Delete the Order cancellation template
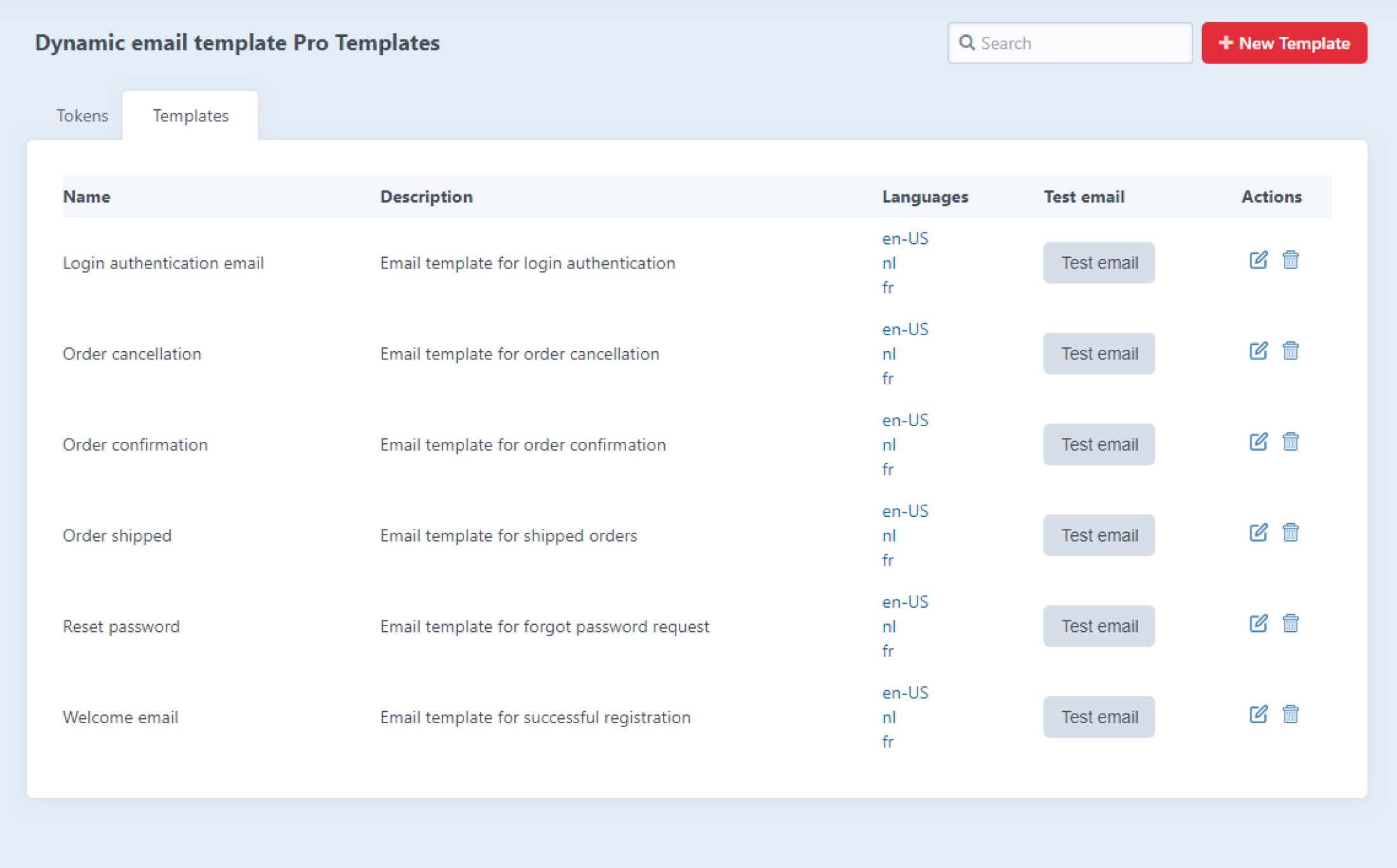1397x868 pixels. pyautogui.click(x=1290, y=351)
